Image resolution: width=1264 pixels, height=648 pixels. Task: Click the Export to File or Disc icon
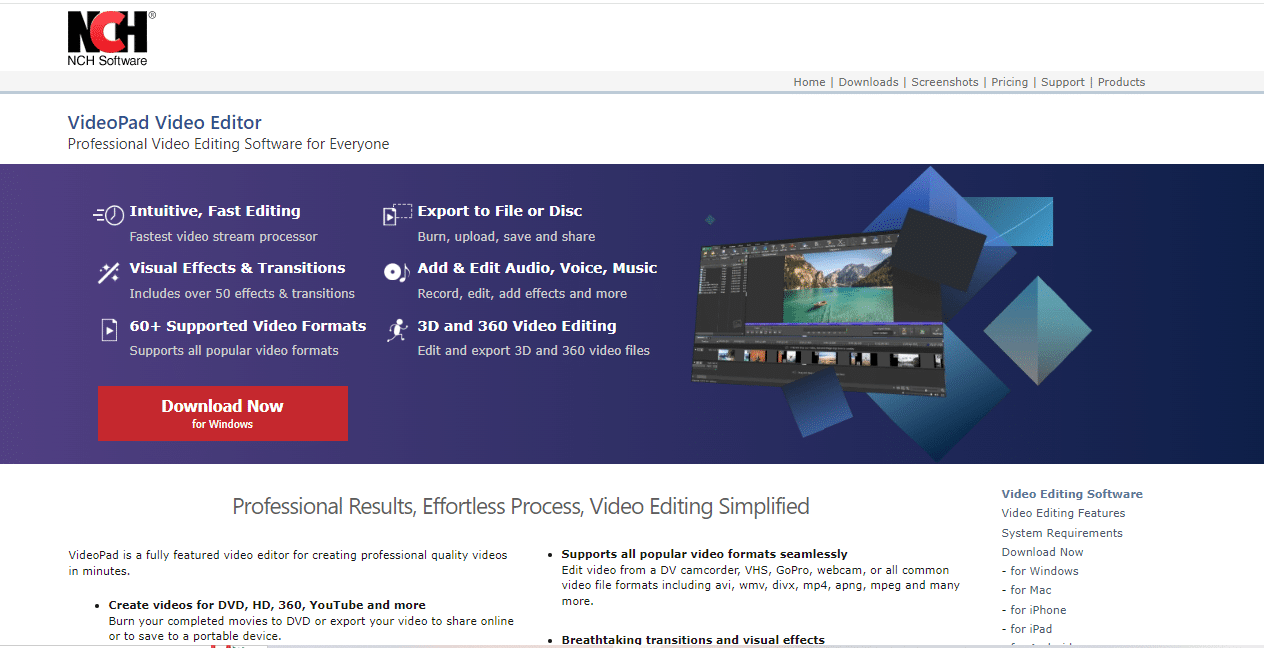pyautogui.click(x=398, y=214)
